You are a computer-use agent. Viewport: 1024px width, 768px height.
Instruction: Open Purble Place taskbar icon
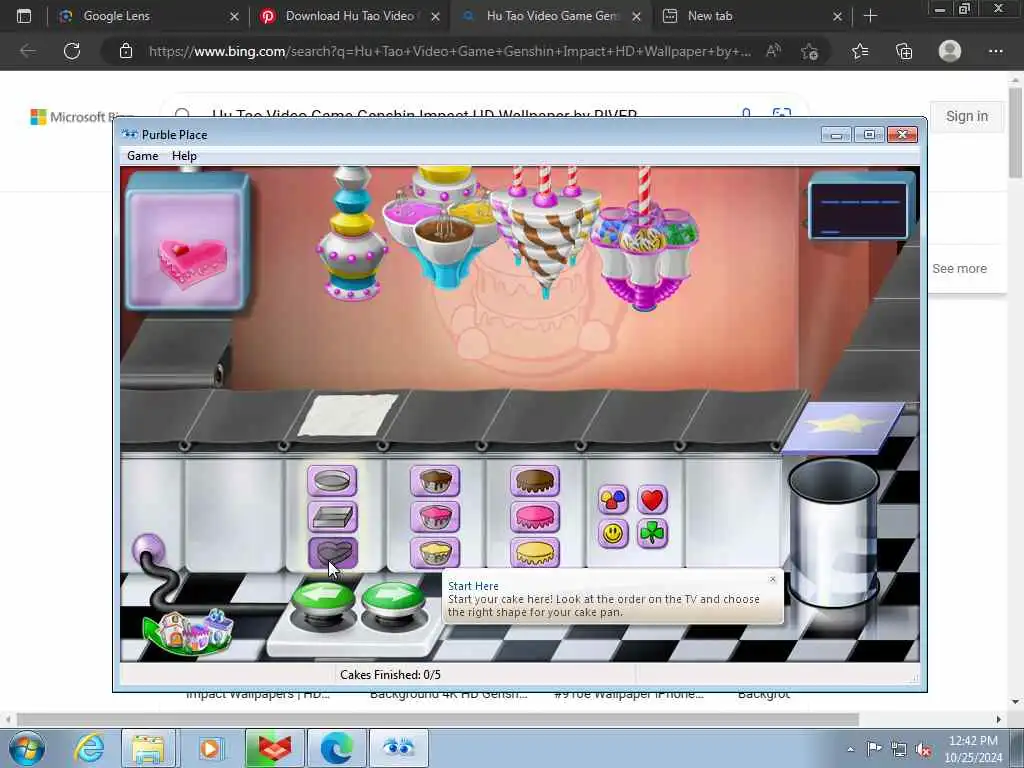pos(398,748)
